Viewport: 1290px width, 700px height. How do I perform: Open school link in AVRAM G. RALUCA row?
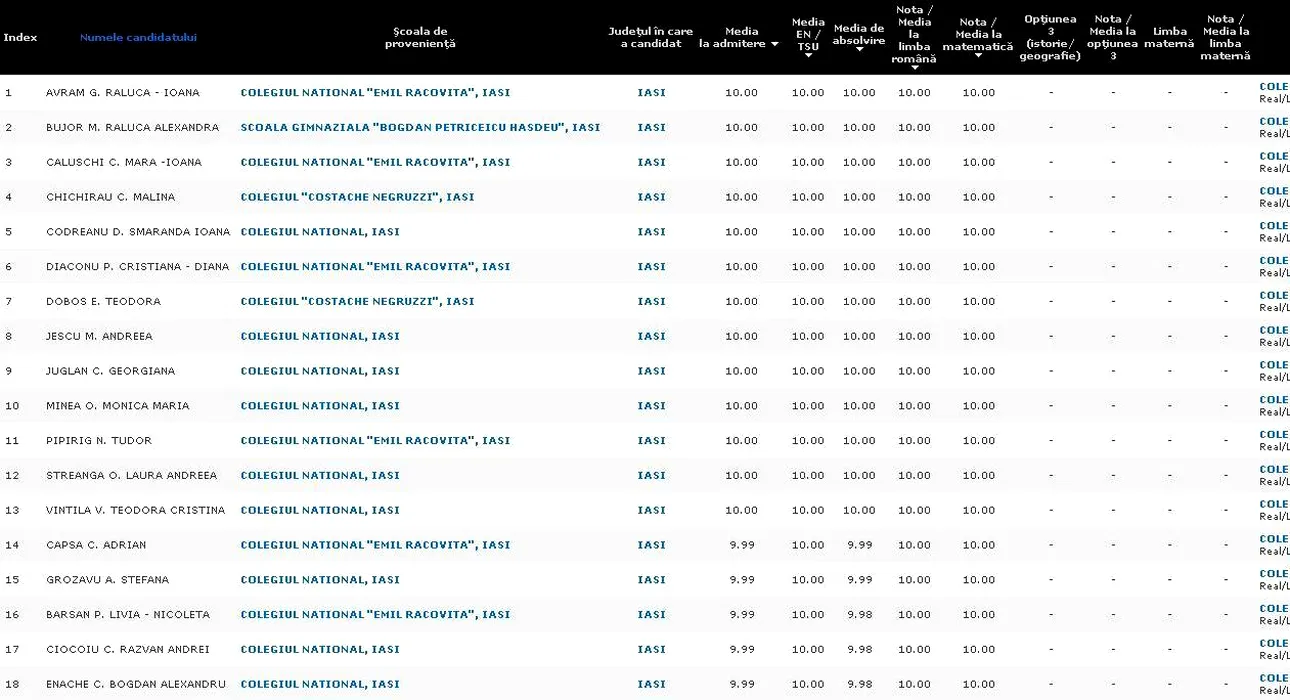pos(375,93)
